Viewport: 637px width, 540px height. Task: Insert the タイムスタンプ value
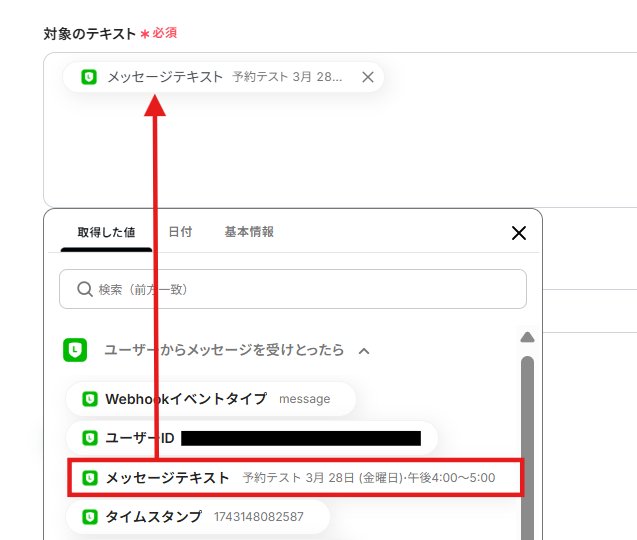click(198, 517)
